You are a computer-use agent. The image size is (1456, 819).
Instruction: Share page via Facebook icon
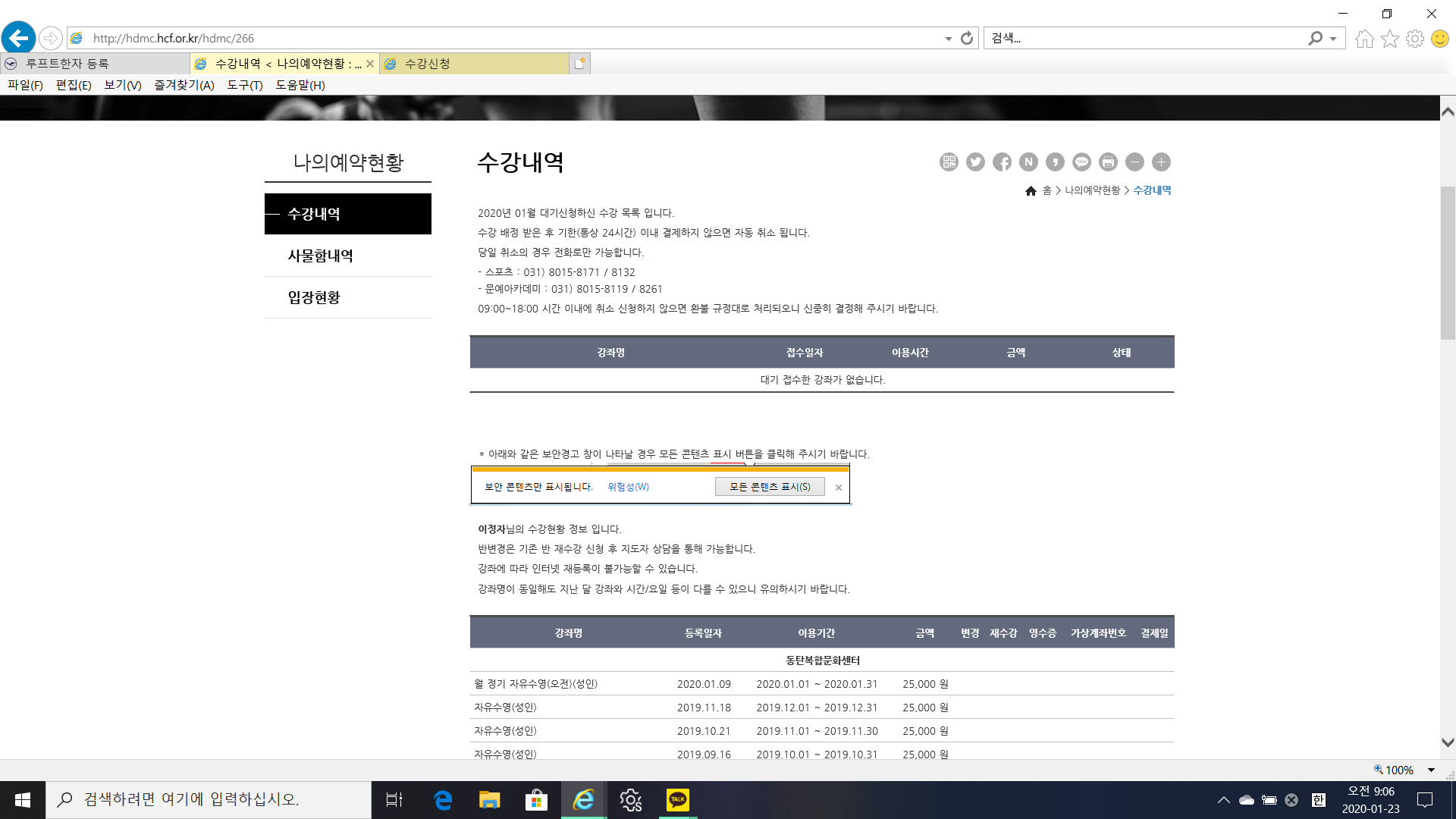coord(1002,162)
